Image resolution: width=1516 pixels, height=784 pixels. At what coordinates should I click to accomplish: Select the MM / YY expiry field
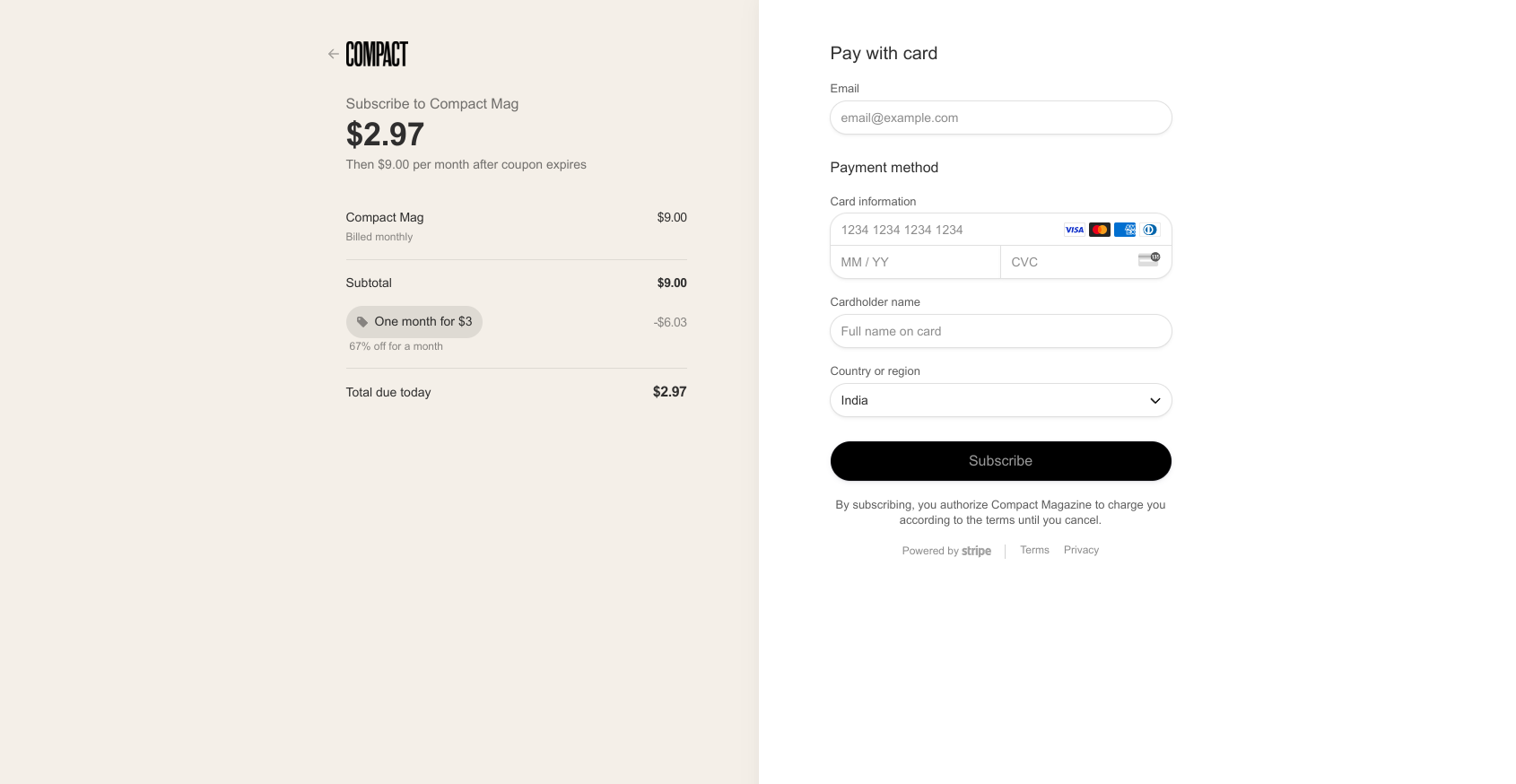point(916,262)
